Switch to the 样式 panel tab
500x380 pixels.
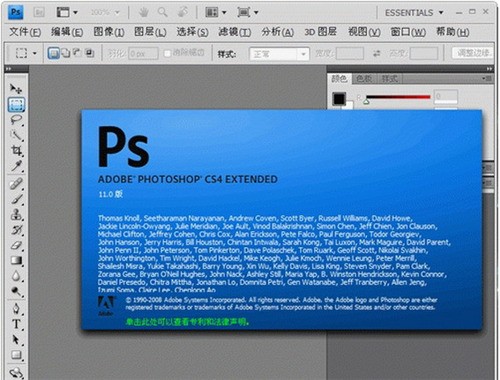389,79
